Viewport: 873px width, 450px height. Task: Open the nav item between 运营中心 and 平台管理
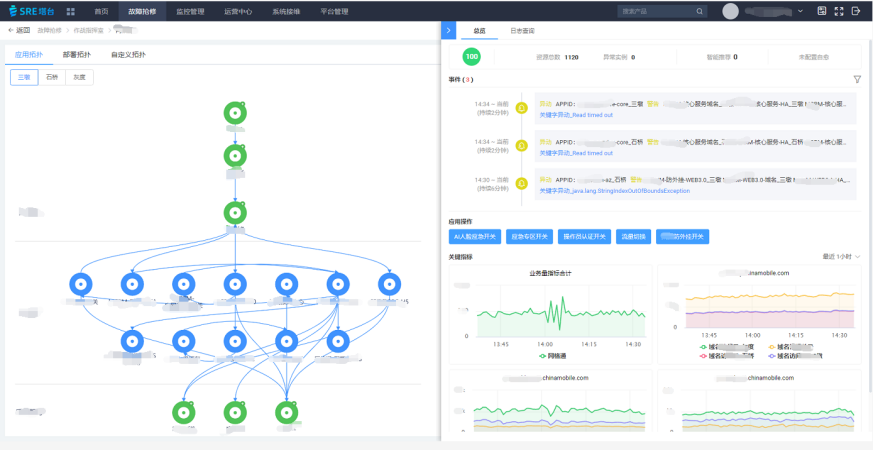tap(286, 11)
